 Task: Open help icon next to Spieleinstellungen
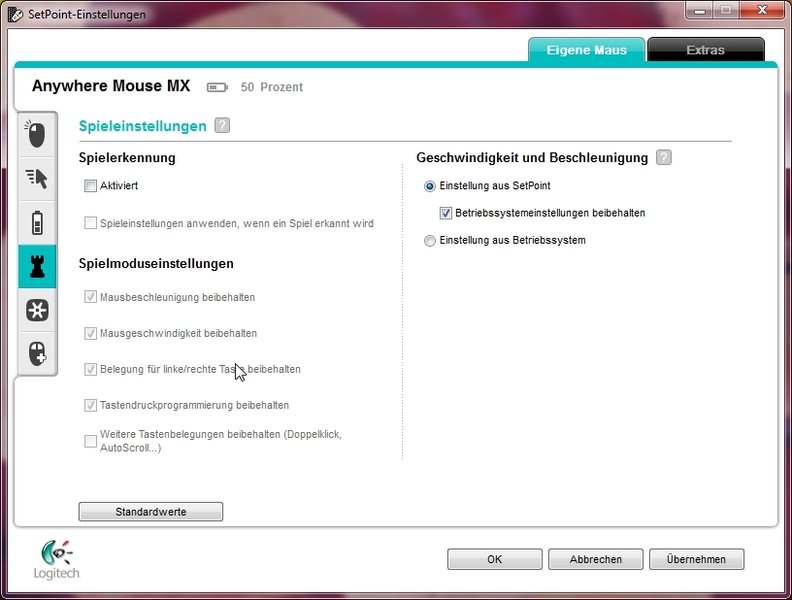222,125
